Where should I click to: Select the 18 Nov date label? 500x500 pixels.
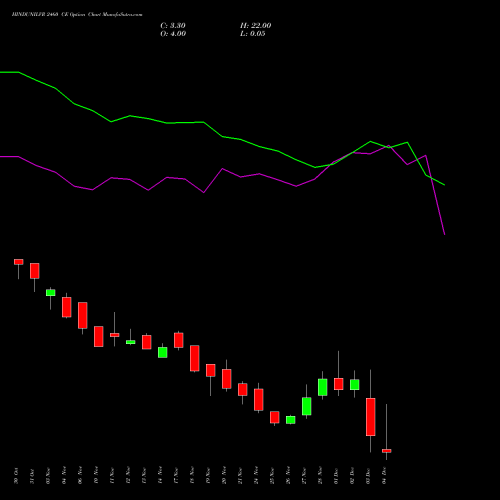192,476
